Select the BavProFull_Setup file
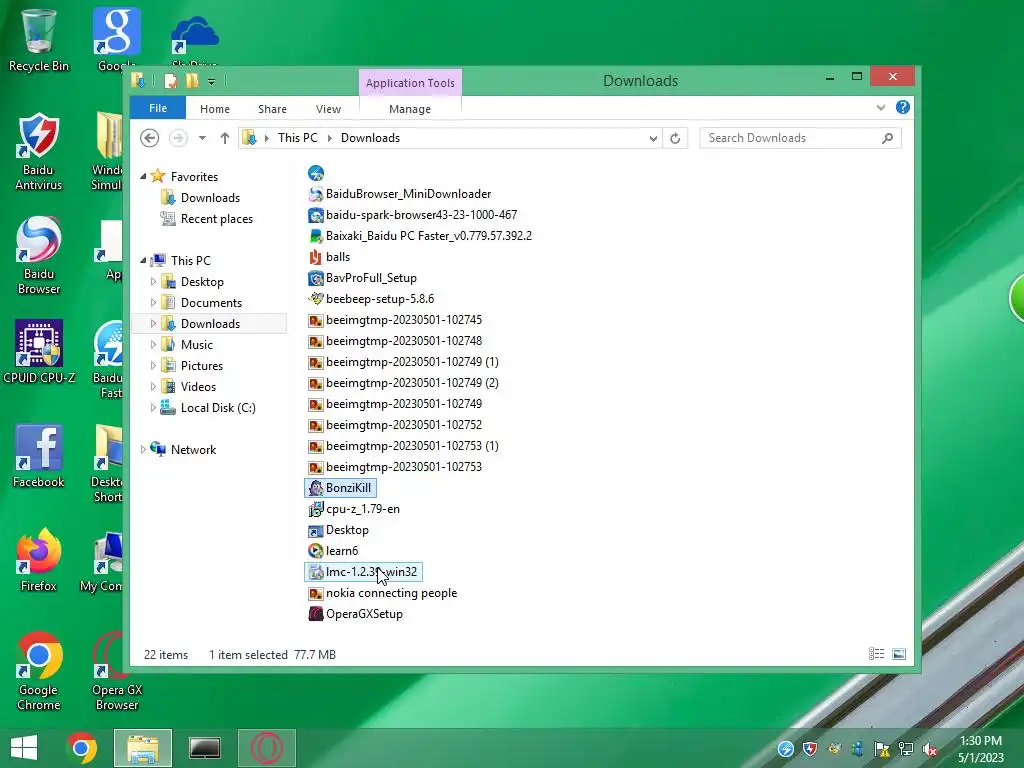 coord(362,278)
